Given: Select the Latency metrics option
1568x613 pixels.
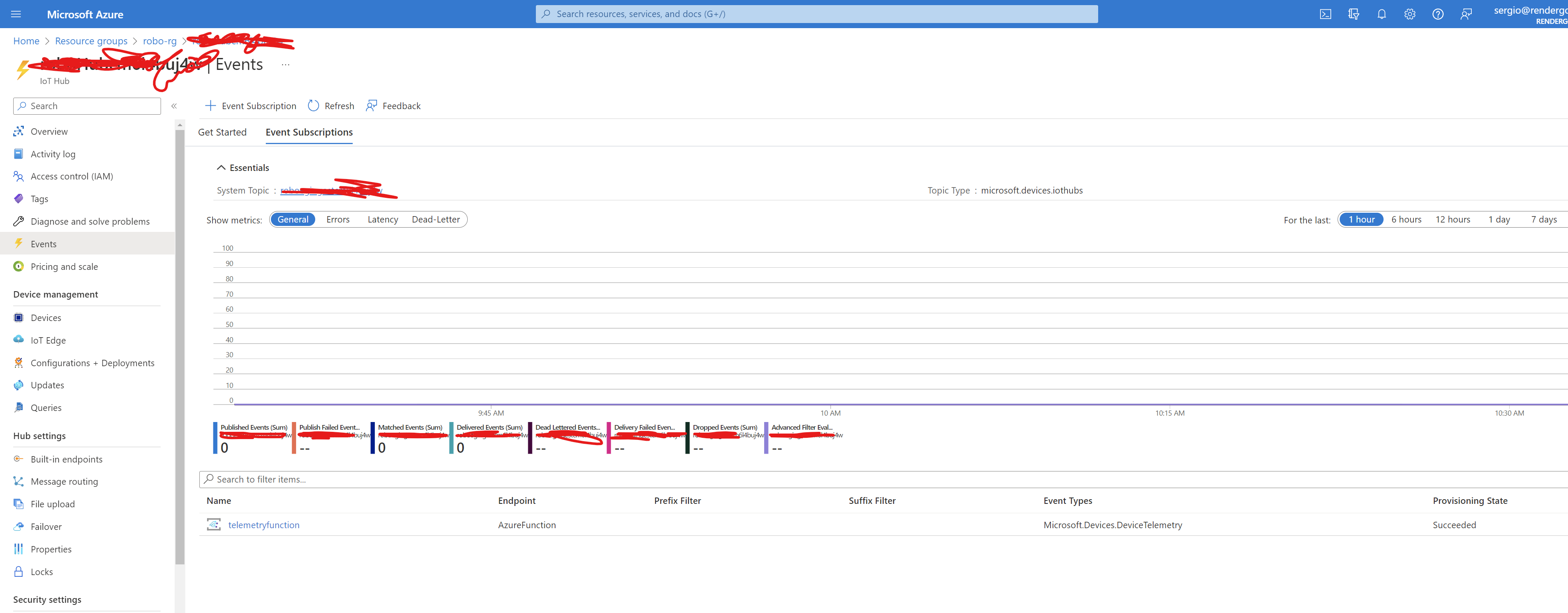Looking at the screenshot, I should pyautogui.click(x=382, y=220).
